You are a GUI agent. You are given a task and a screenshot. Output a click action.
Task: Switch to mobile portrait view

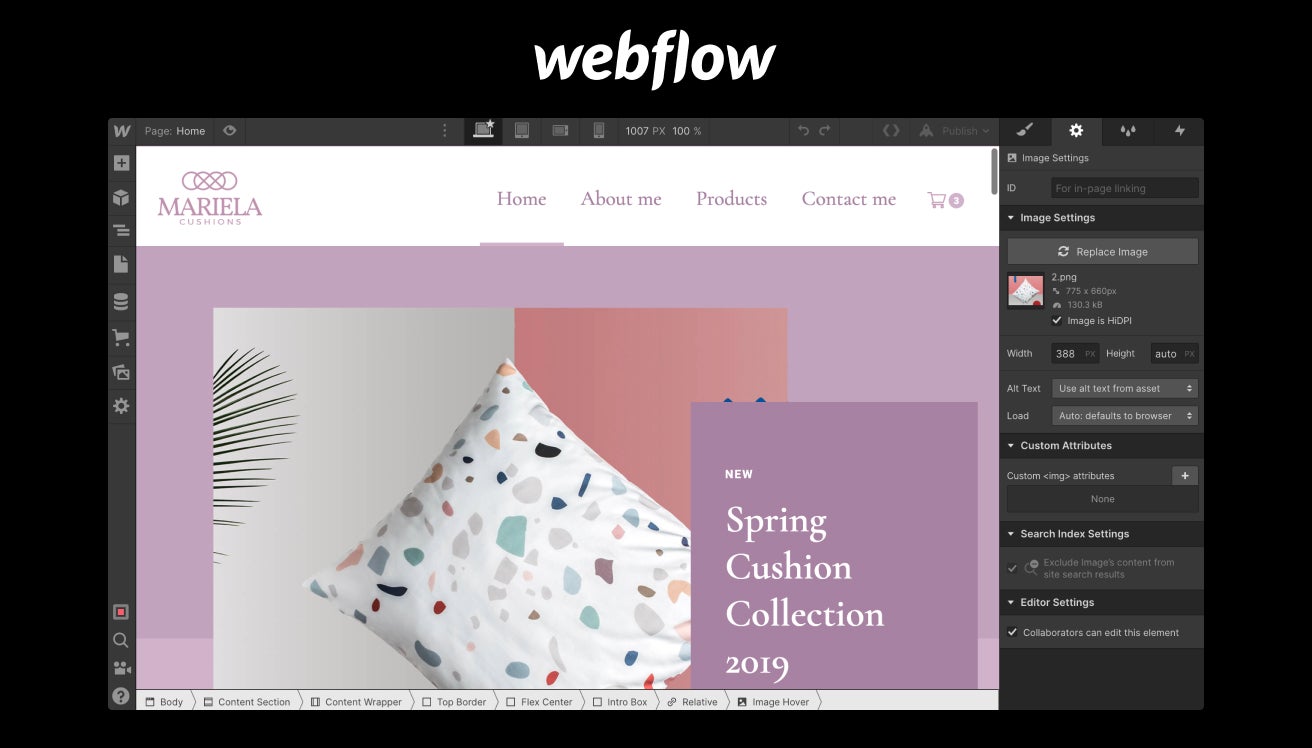point(599,131)
